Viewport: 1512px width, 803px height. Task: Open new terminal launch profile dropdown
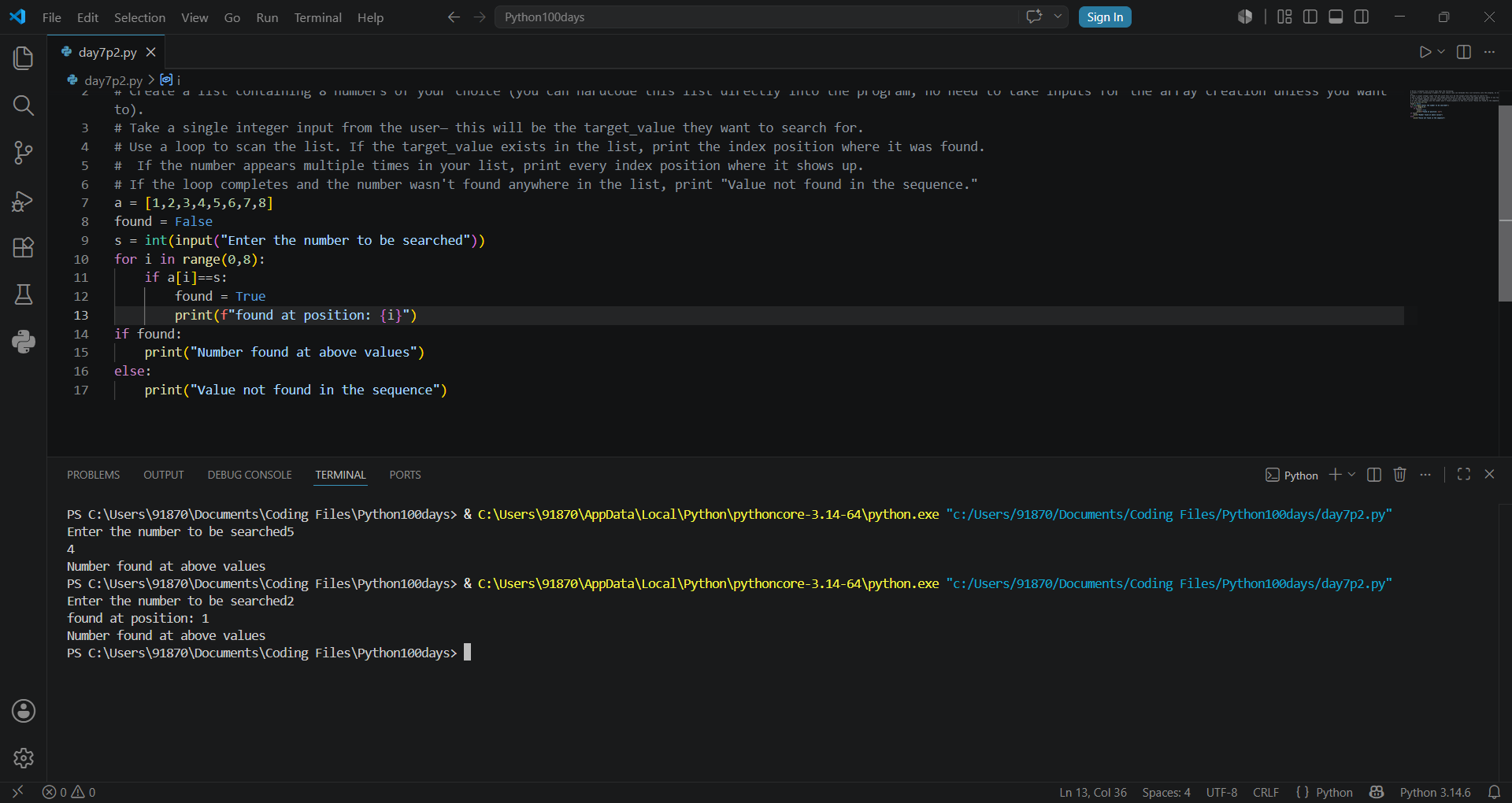click(1352, 475)
